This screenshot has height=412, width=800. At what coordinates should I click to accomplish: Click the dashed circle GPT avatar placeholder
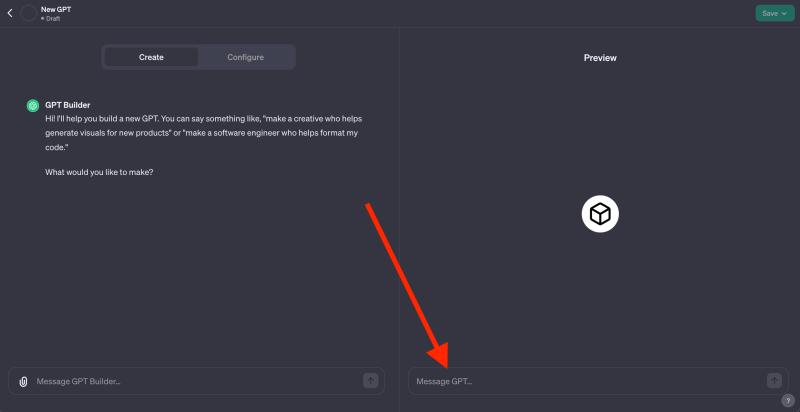pos(29,13)
